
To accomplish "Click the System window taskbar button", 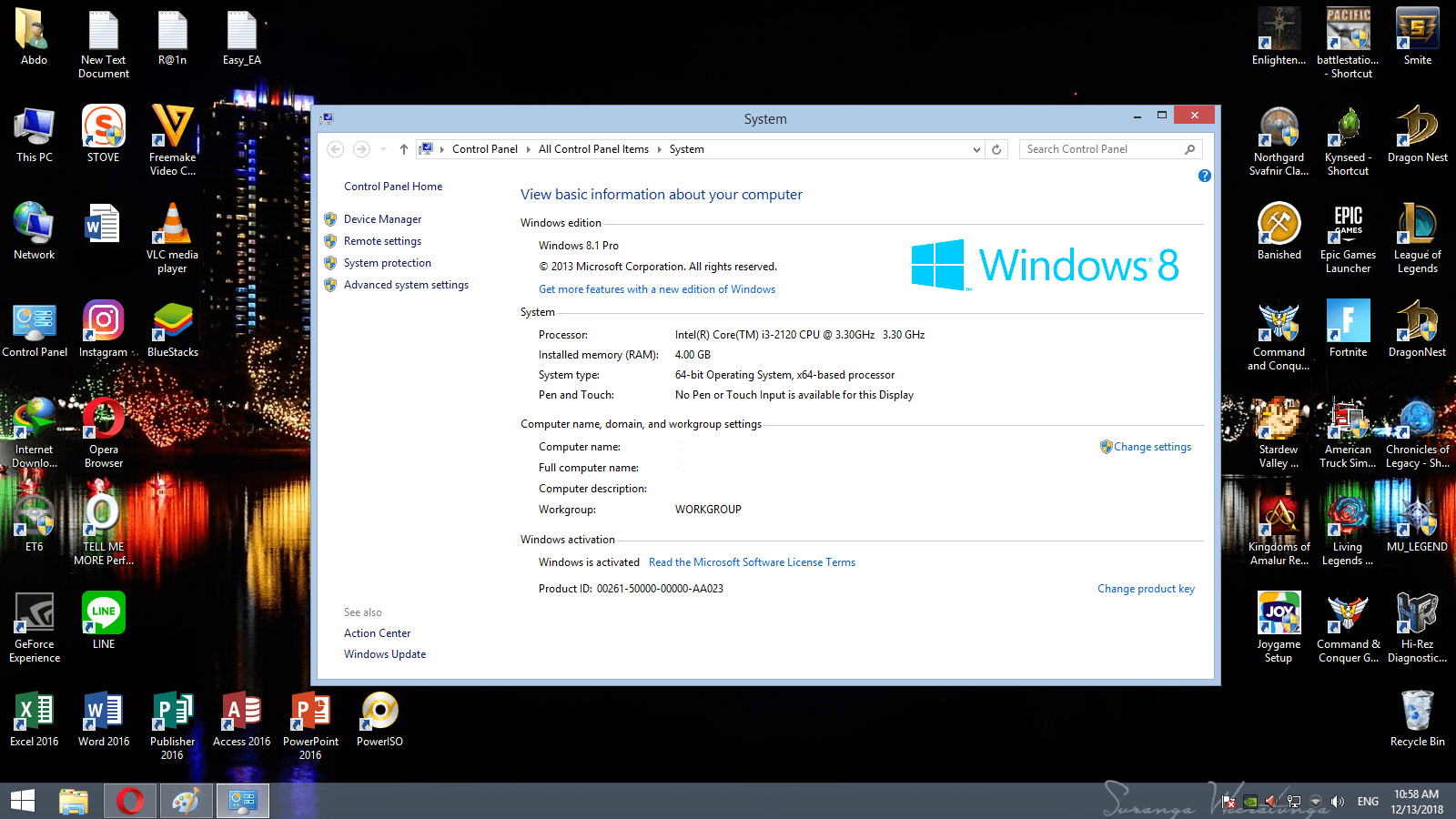I will [x=242, y=801].
